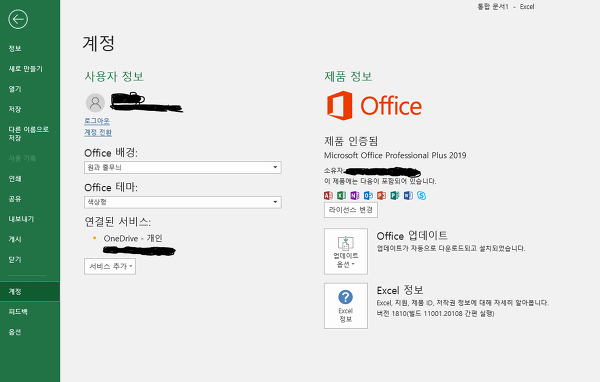Screen dimensions: 600x382
Task: Open 업데이트 옵션 update options button
Action: [x=346, y=251]
